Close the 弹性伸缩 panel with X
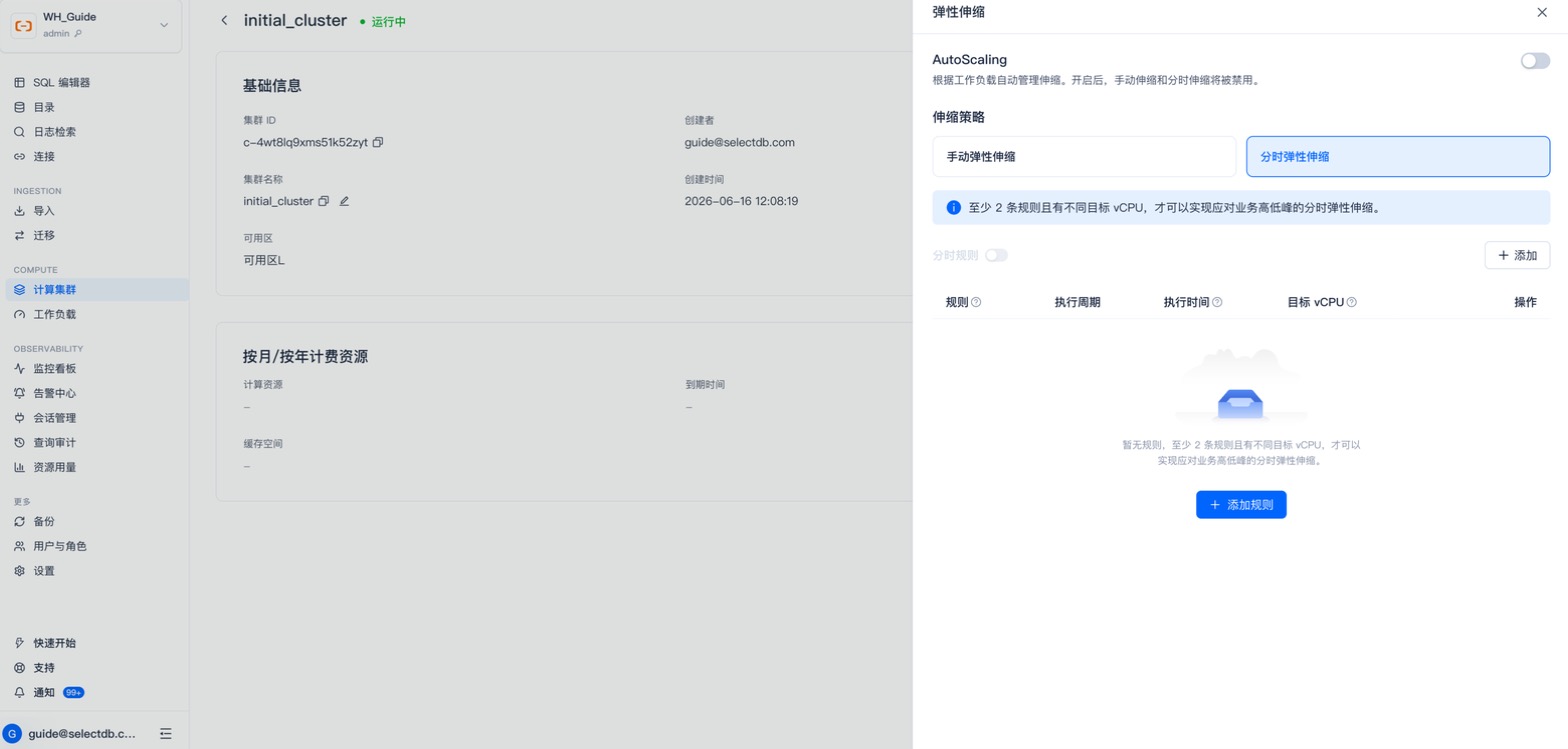 1541,12
